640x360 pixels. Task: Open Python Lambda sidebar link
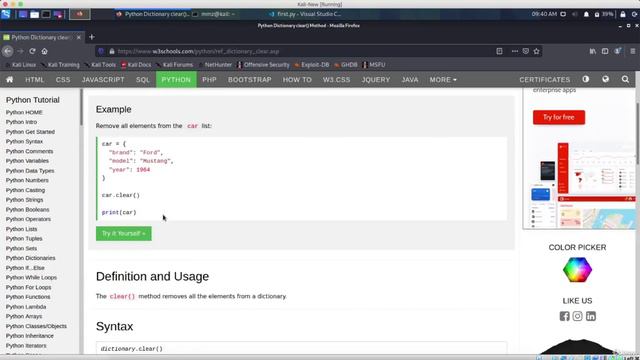click(x=26, y=307)
